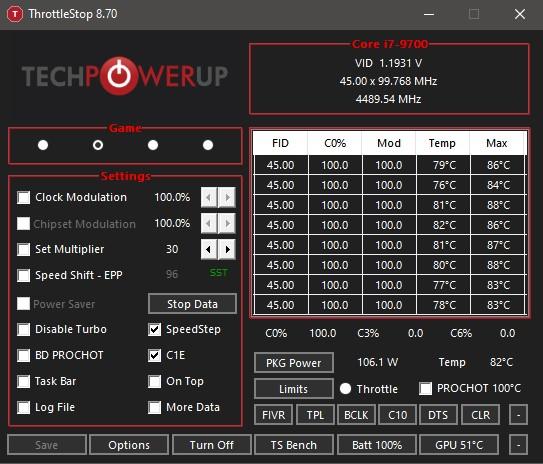Open the PKG Power button
Viewport: 543px width, 464px height.
(x=294, y=363)
